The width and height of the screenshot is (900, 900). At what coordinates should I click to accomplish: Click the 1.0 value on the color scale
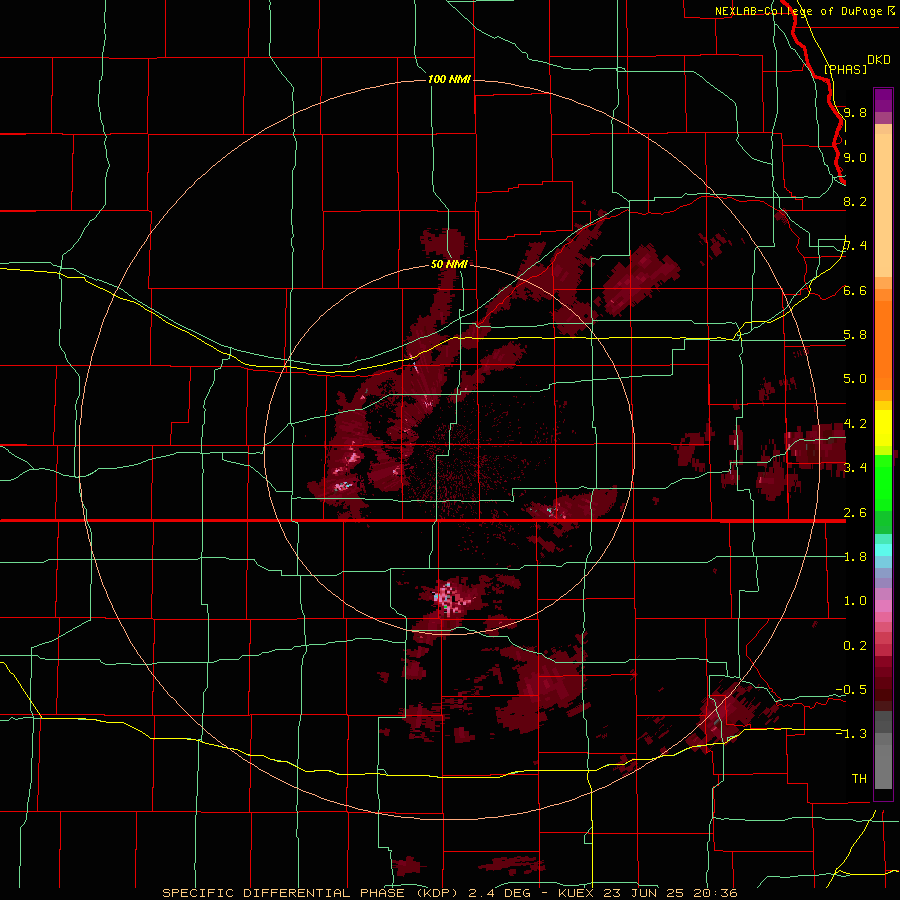(855, 601)
